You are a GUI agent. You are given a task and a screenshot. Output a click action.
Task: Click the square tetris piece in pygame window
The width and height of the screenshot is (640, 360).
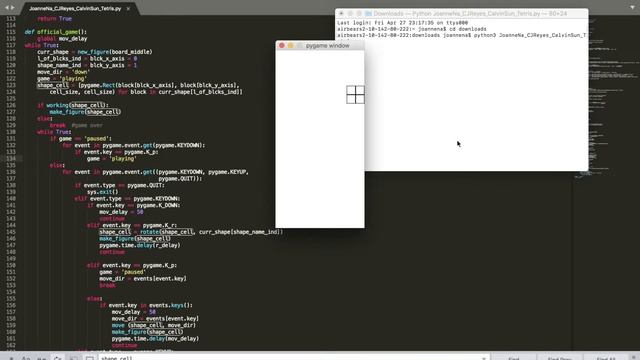point(355,94)
